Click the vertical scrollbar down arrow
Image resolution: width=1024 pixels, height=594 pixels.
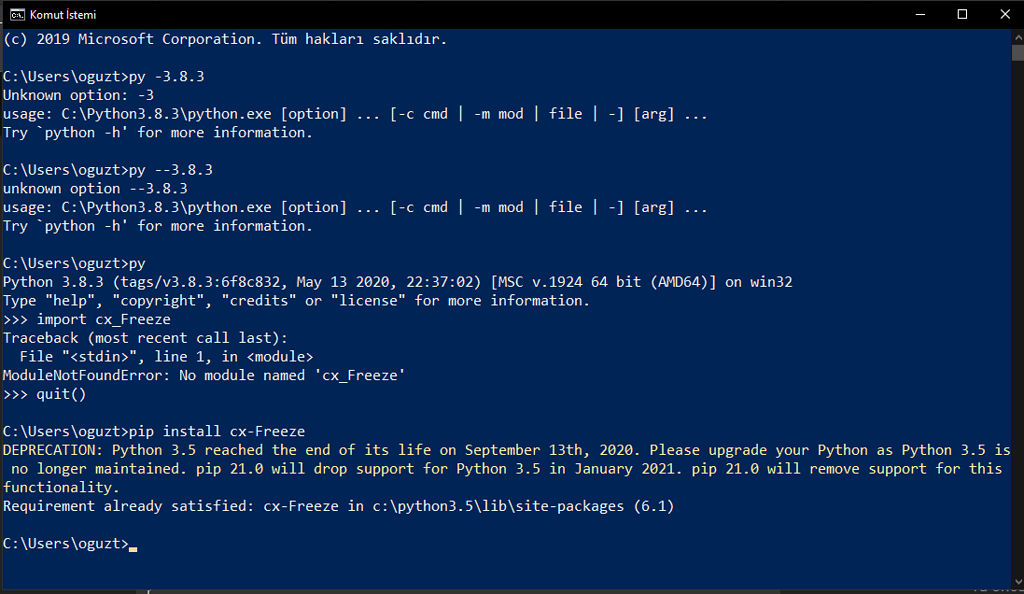(1017, 582)
